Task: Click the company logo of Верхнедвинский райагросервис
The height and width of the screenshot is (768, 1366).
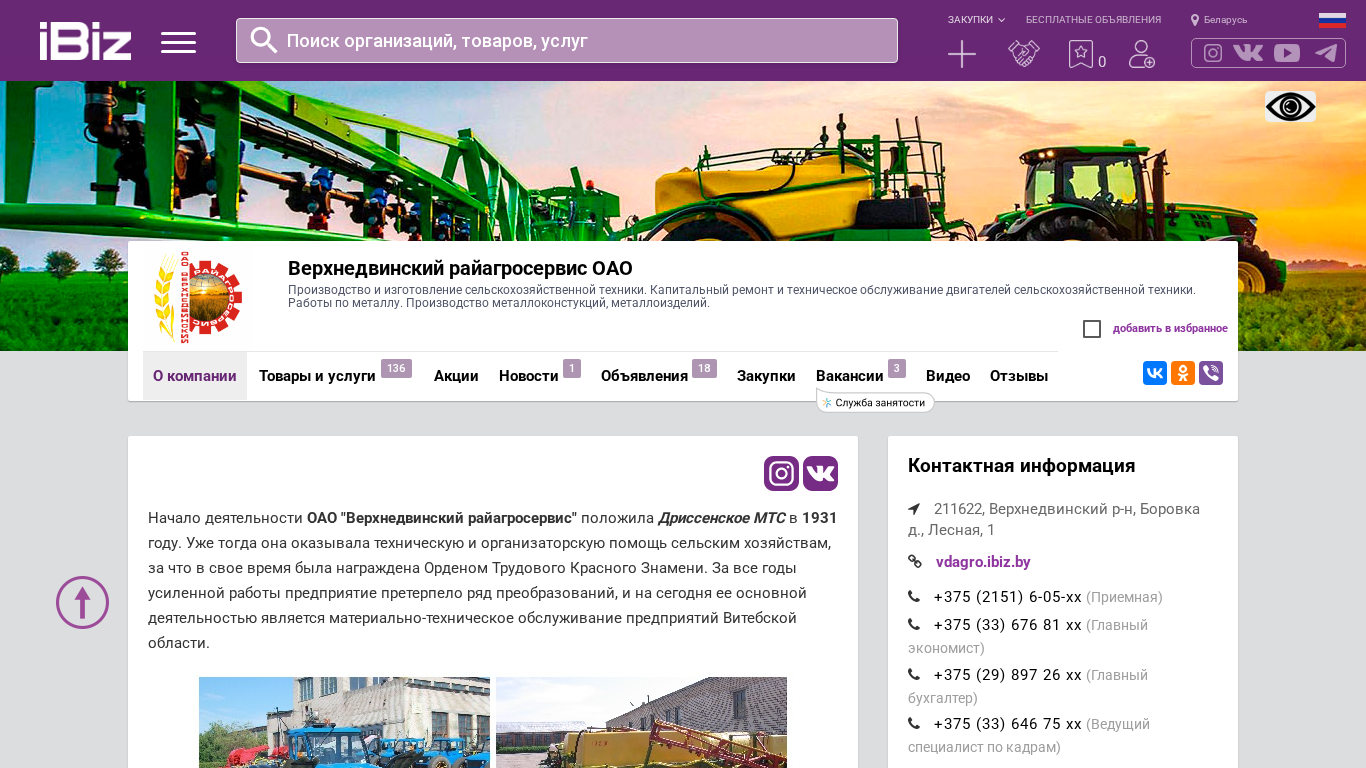Action: click(x=198, y=297)
